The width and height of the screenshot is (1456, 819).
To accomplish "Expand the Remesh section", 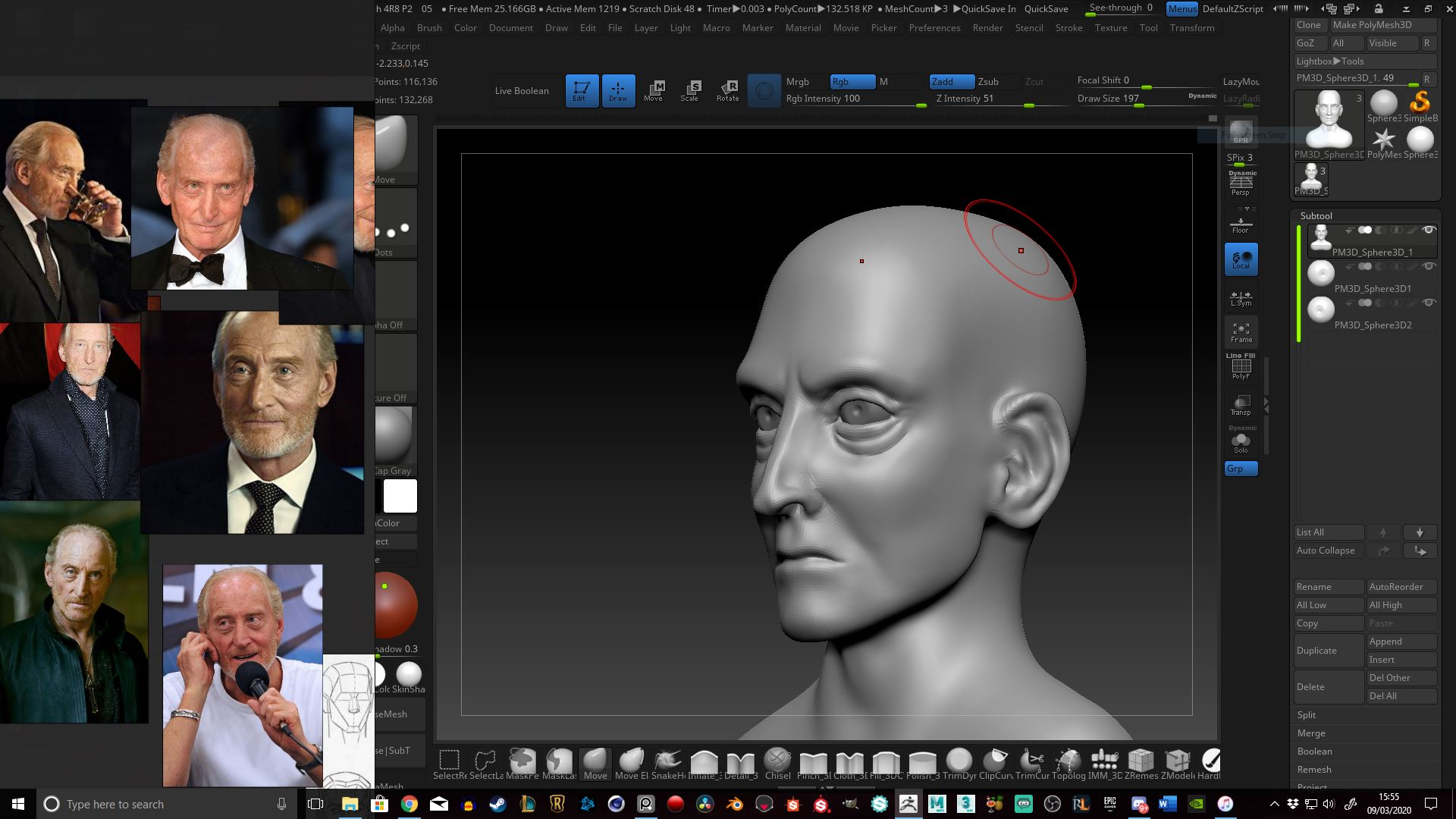I will point(1314,769).
